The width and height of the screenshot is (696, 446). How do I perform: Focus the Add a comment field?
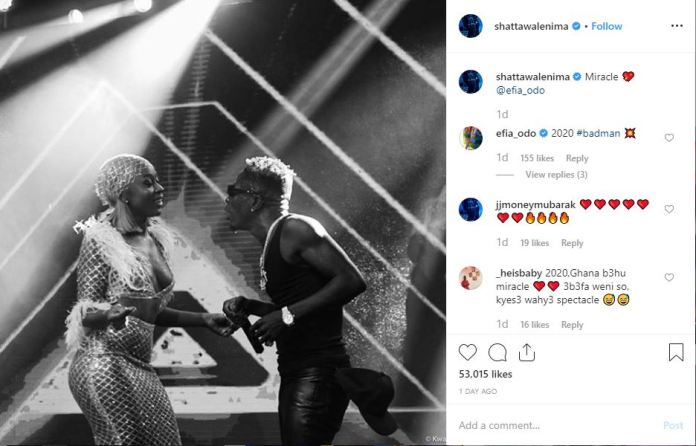(x=557, y=425)
